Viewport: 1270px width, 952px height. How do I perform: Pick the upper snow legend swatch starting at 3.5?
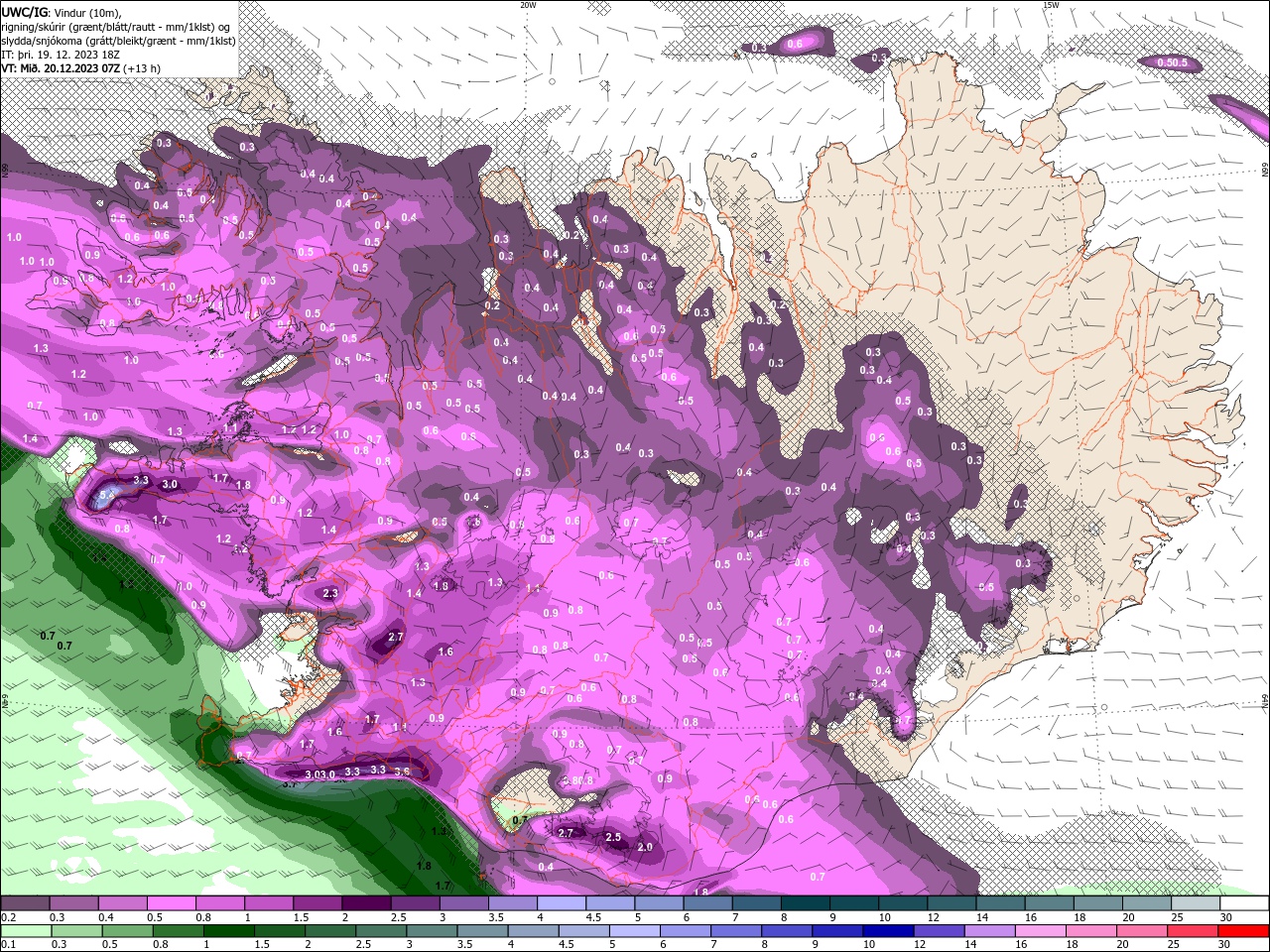513,903
